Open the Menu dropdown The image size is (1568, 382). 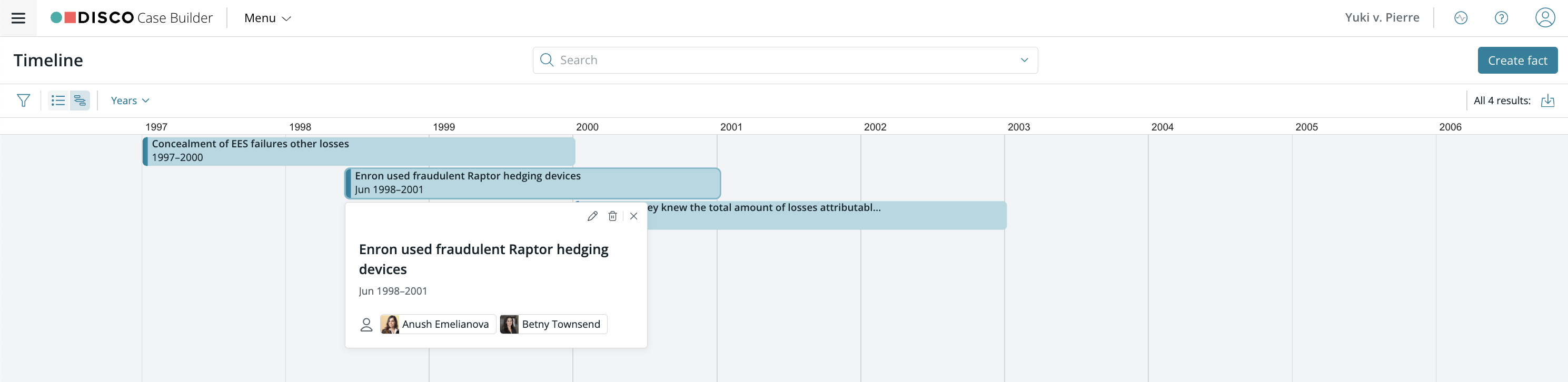267,18
